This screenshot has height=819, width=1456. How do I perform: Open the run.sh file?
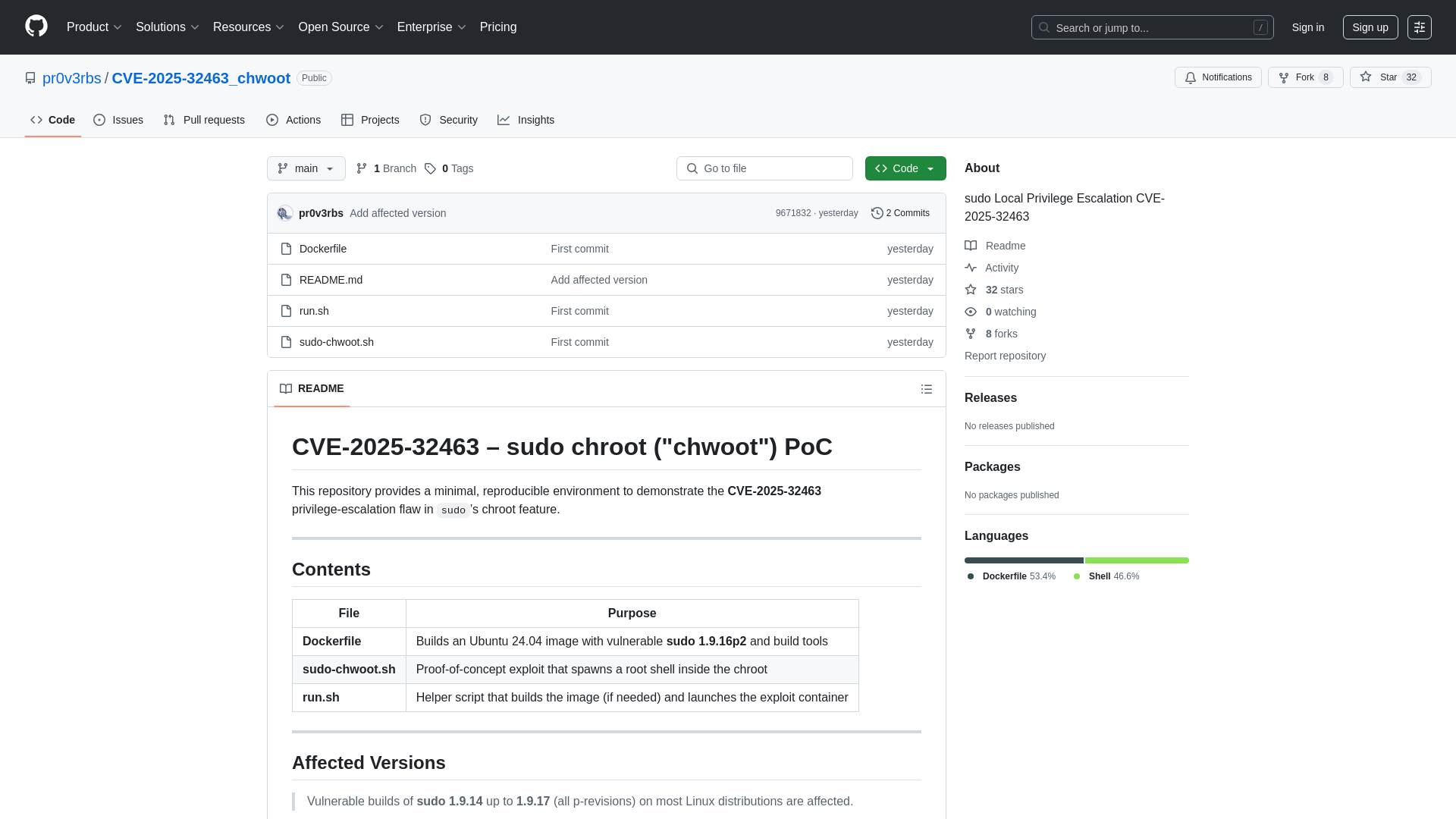point(314,311)
